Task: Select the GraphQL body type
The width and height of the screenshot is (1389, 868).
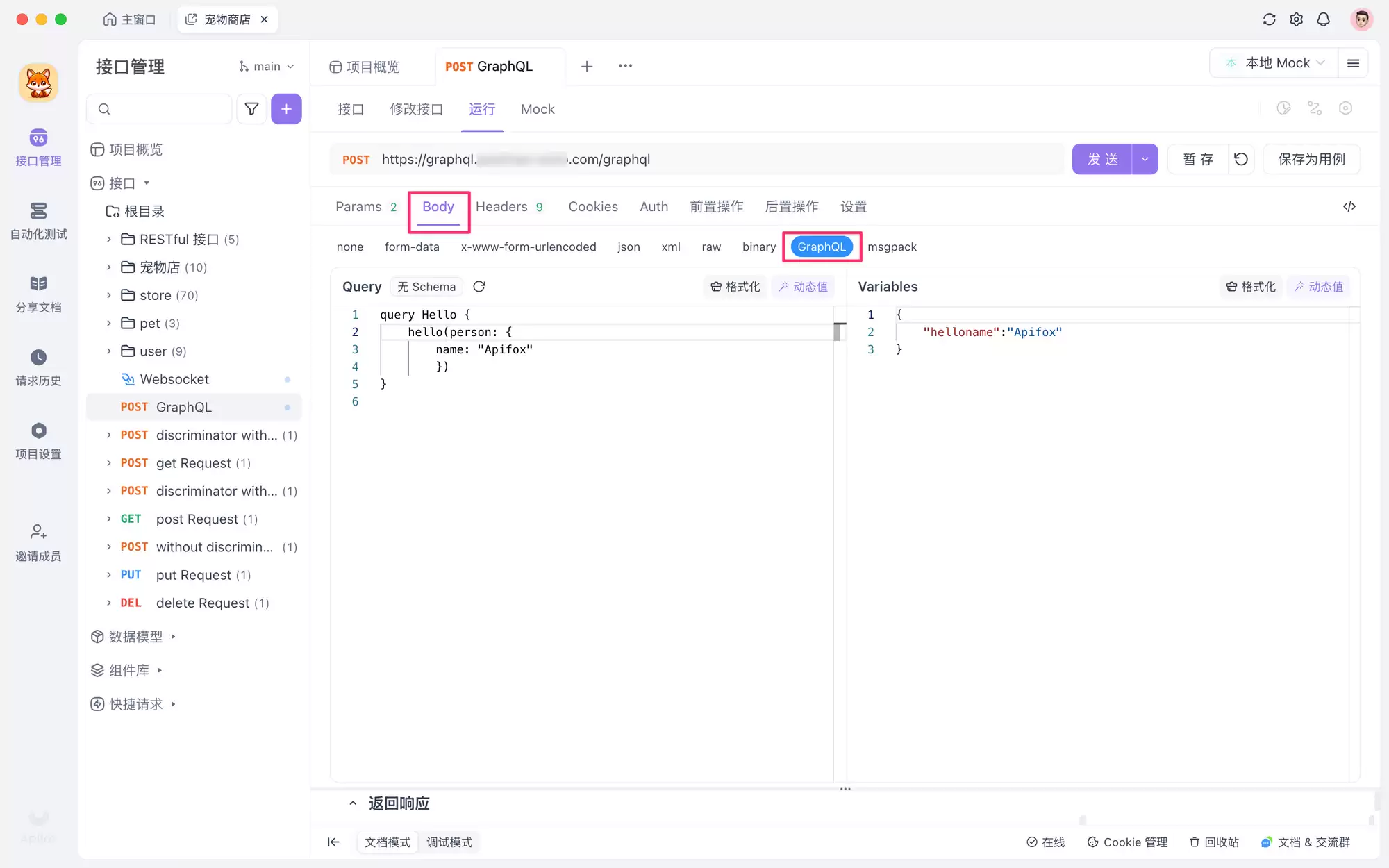Action: tap(822, 247)
